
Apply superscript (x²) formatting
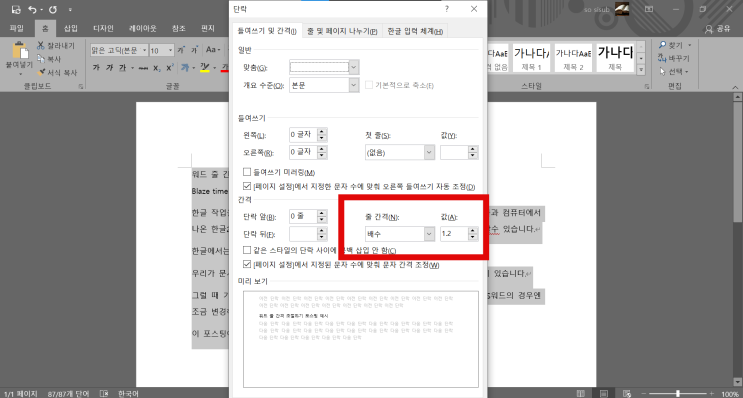coord(171,68)
